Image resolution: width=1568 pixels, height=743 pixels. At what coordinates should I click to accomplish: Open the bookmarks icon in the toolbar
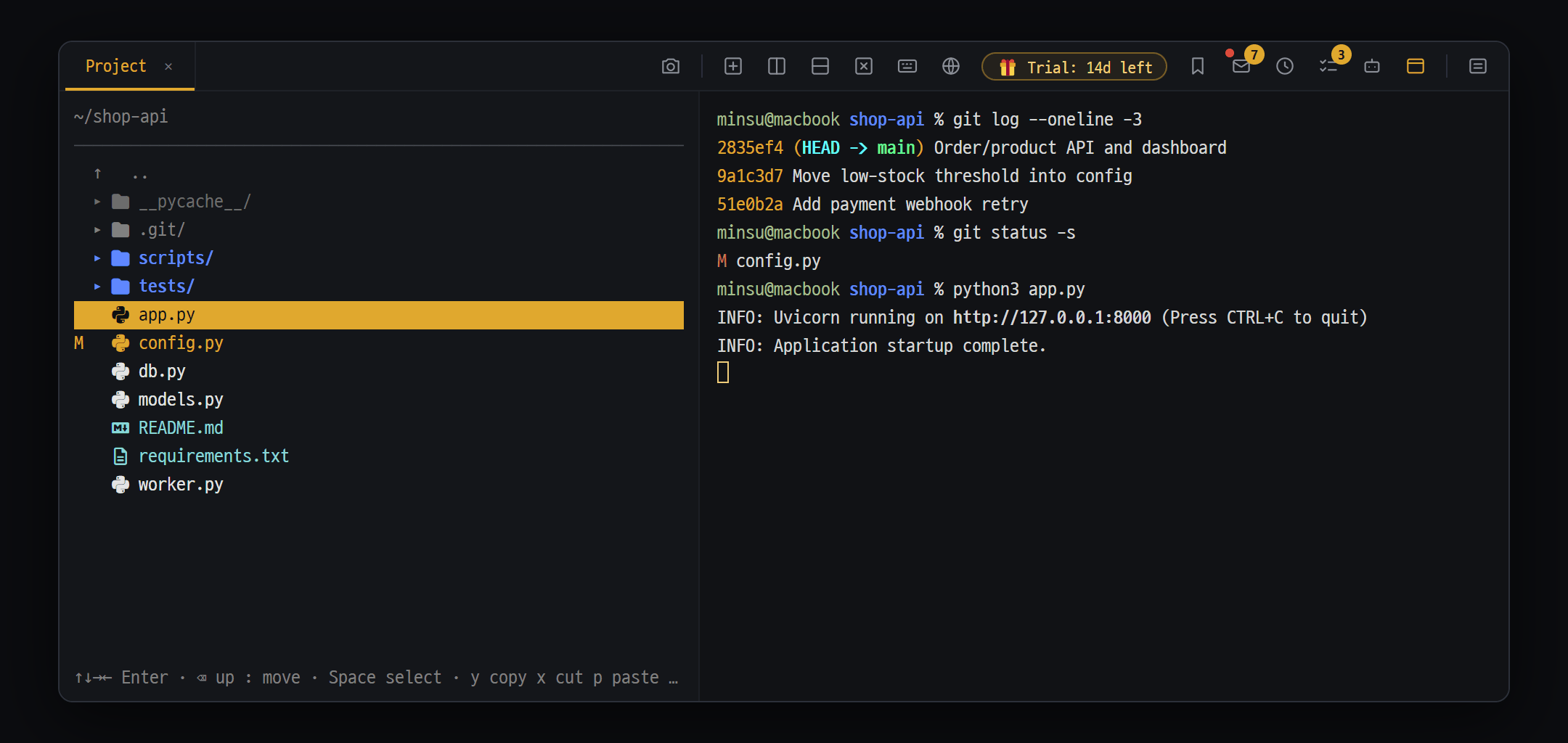[x=1198, y=67]
